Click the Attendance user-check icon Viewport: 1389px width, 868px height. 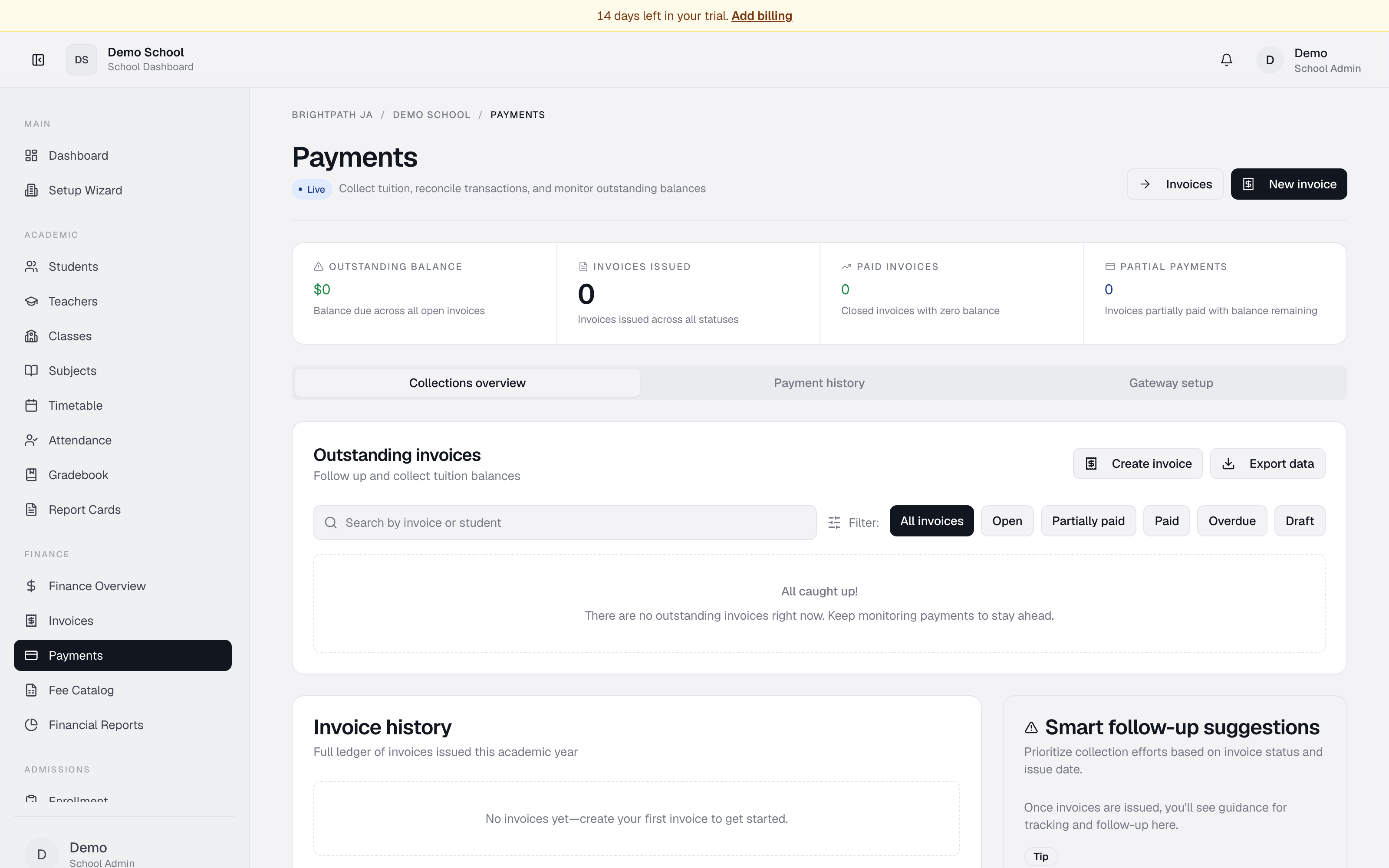coord(32,441)
